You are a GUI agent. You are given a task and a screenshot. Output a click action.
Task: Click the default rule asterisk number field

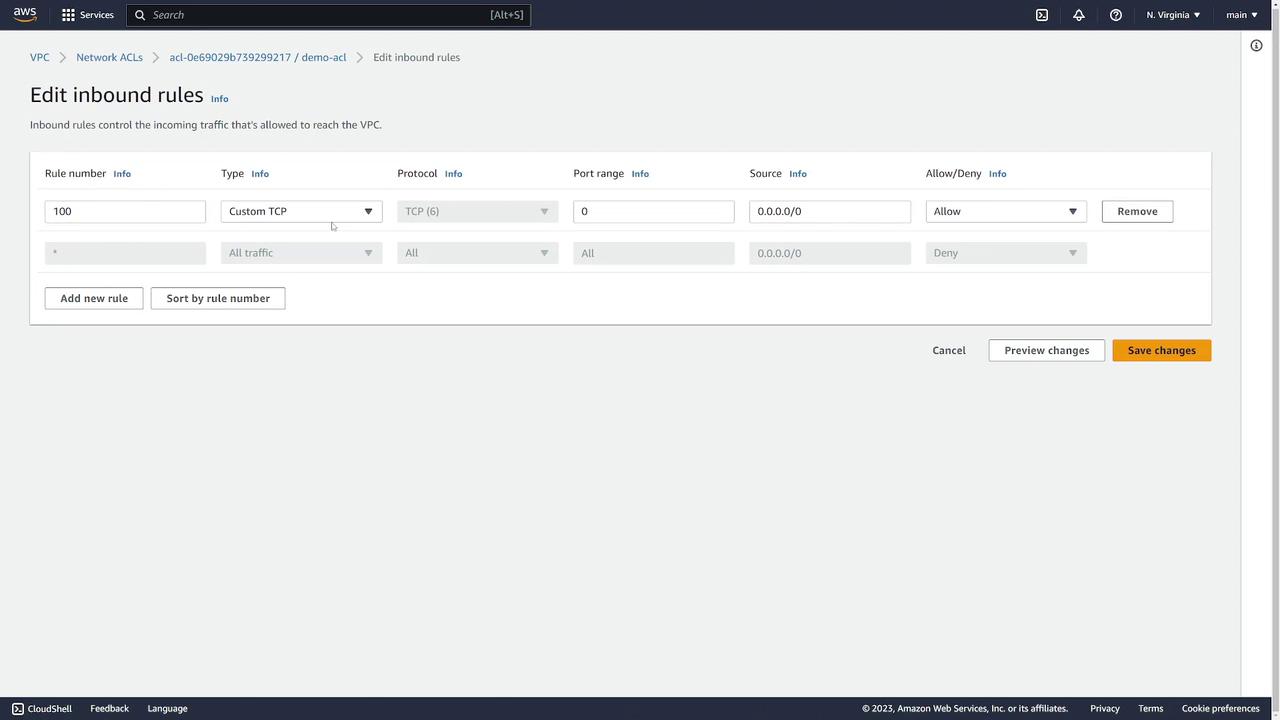[x=125, y=253]
